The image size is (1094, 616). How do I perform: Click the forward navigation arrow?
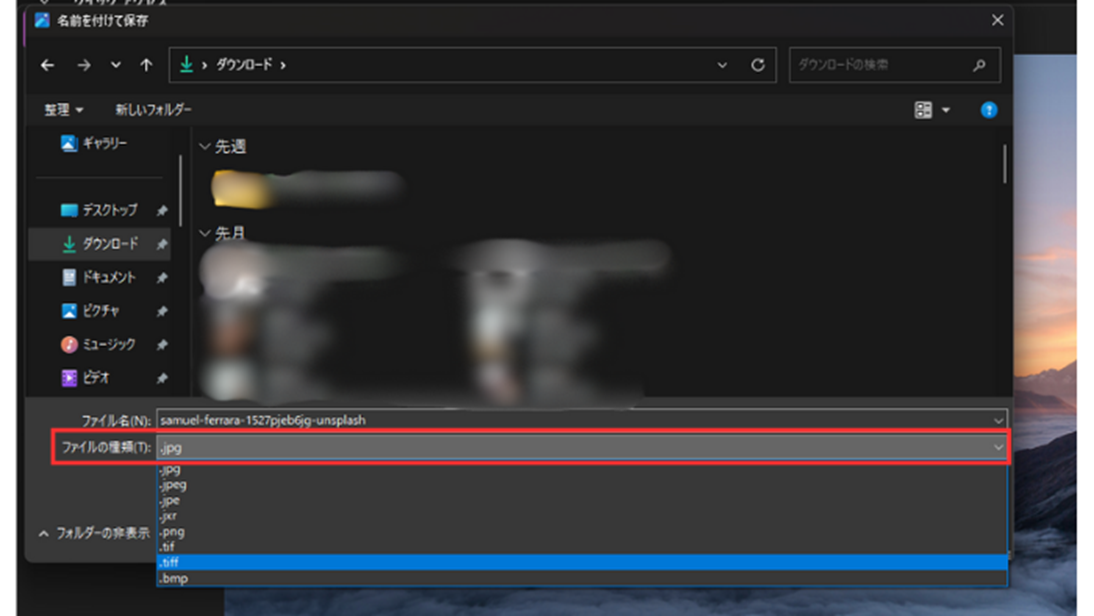[84, 65]
